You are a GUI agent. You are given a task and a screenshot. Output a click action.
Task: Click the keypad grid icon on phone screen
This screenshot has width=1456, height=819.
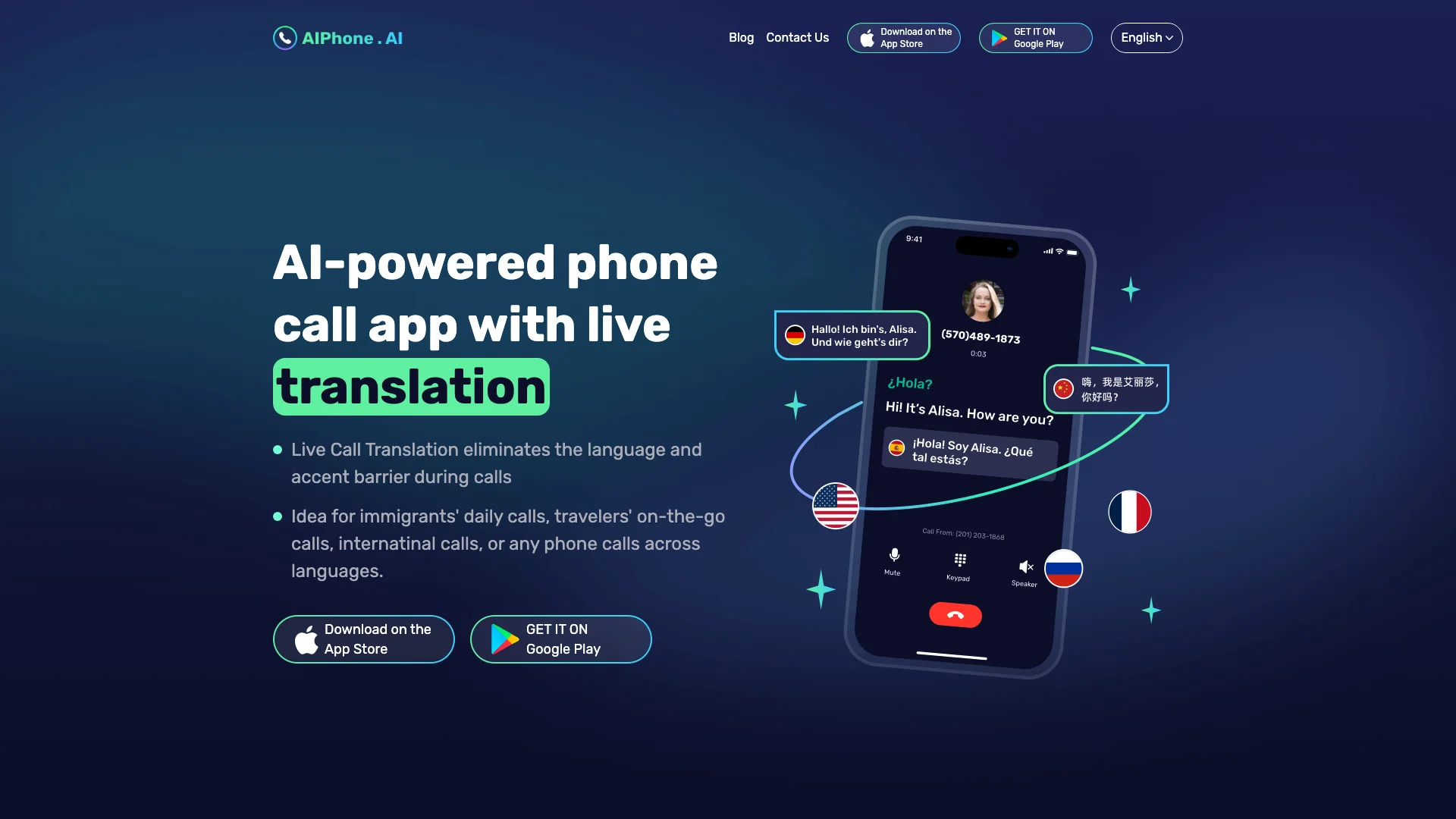[956, 559]
